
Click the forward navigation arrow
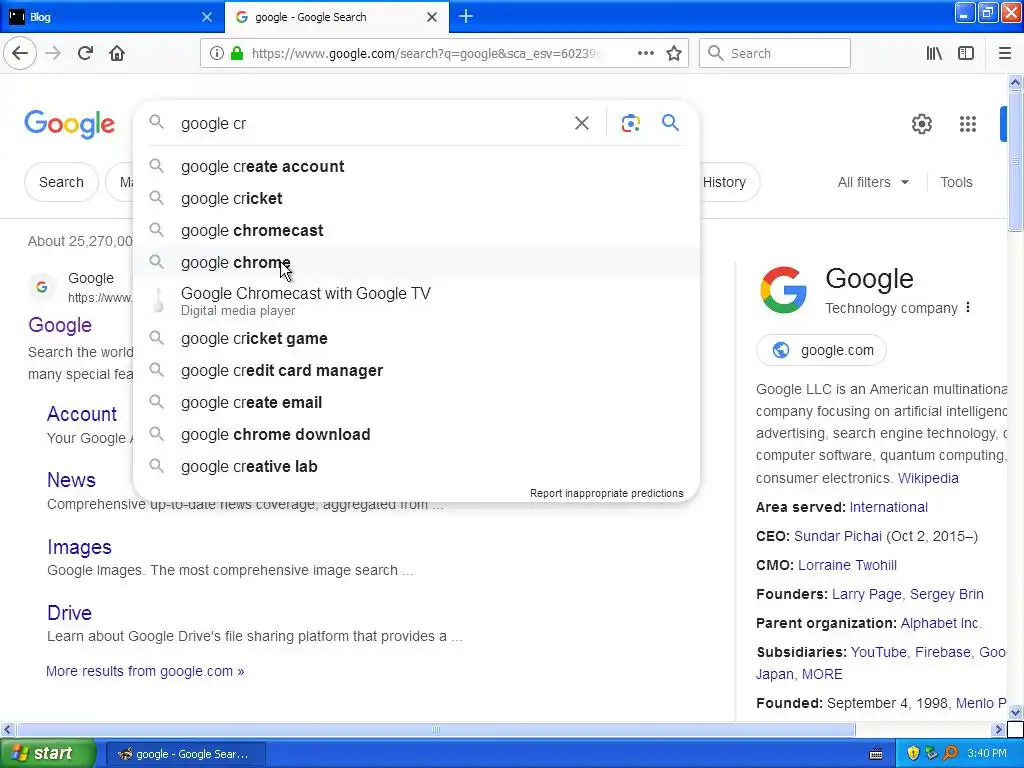click(53, 53)
